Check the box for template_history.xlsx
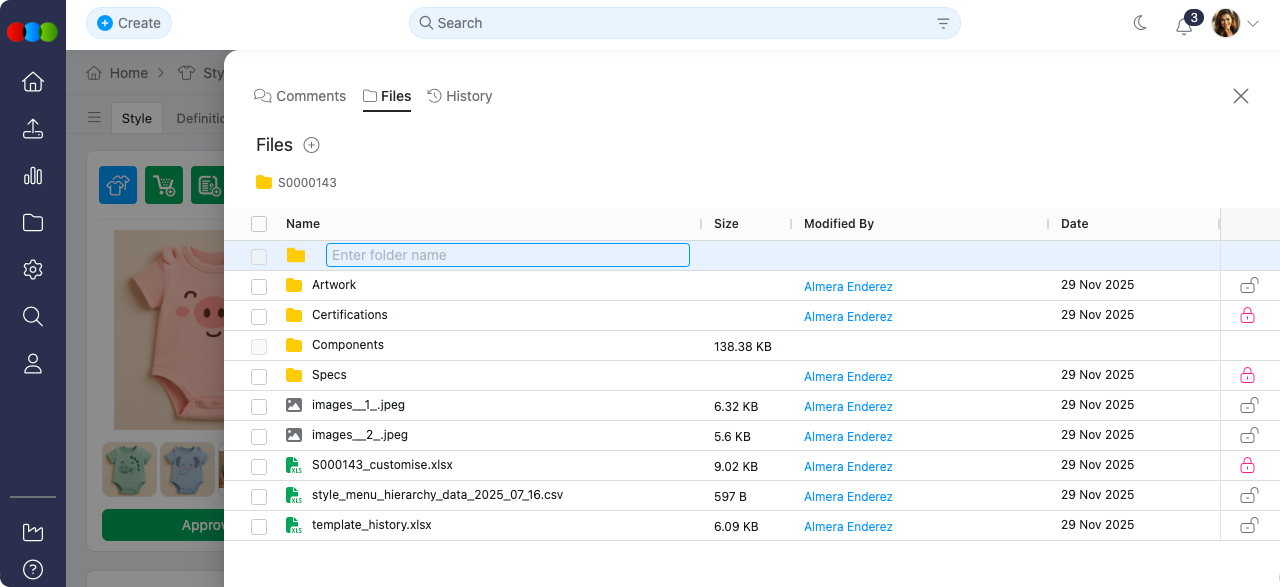The image size is (1280, 587). pyautogui.click(x=259, y=527)
